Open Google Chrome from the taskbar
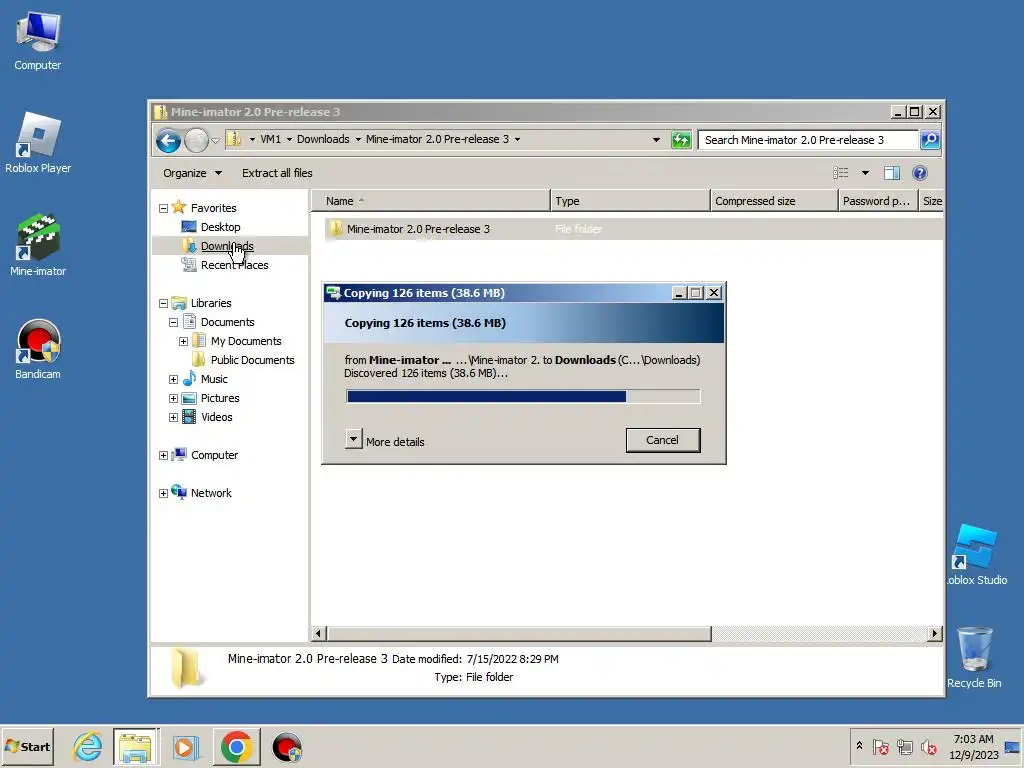1024x768 pixels. tap(236, 746)
